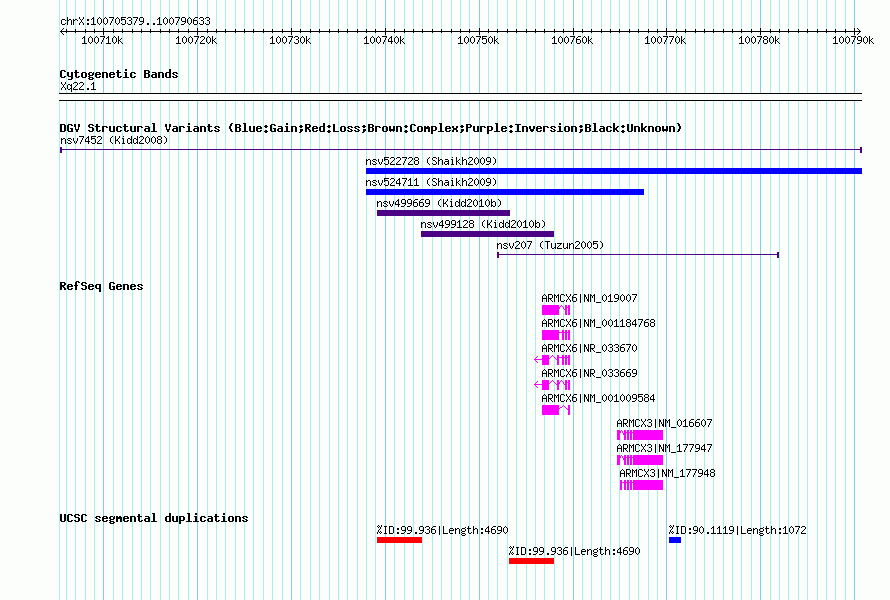Click the 100770k ruler position
Screen dimensions: 890x600
665,40
